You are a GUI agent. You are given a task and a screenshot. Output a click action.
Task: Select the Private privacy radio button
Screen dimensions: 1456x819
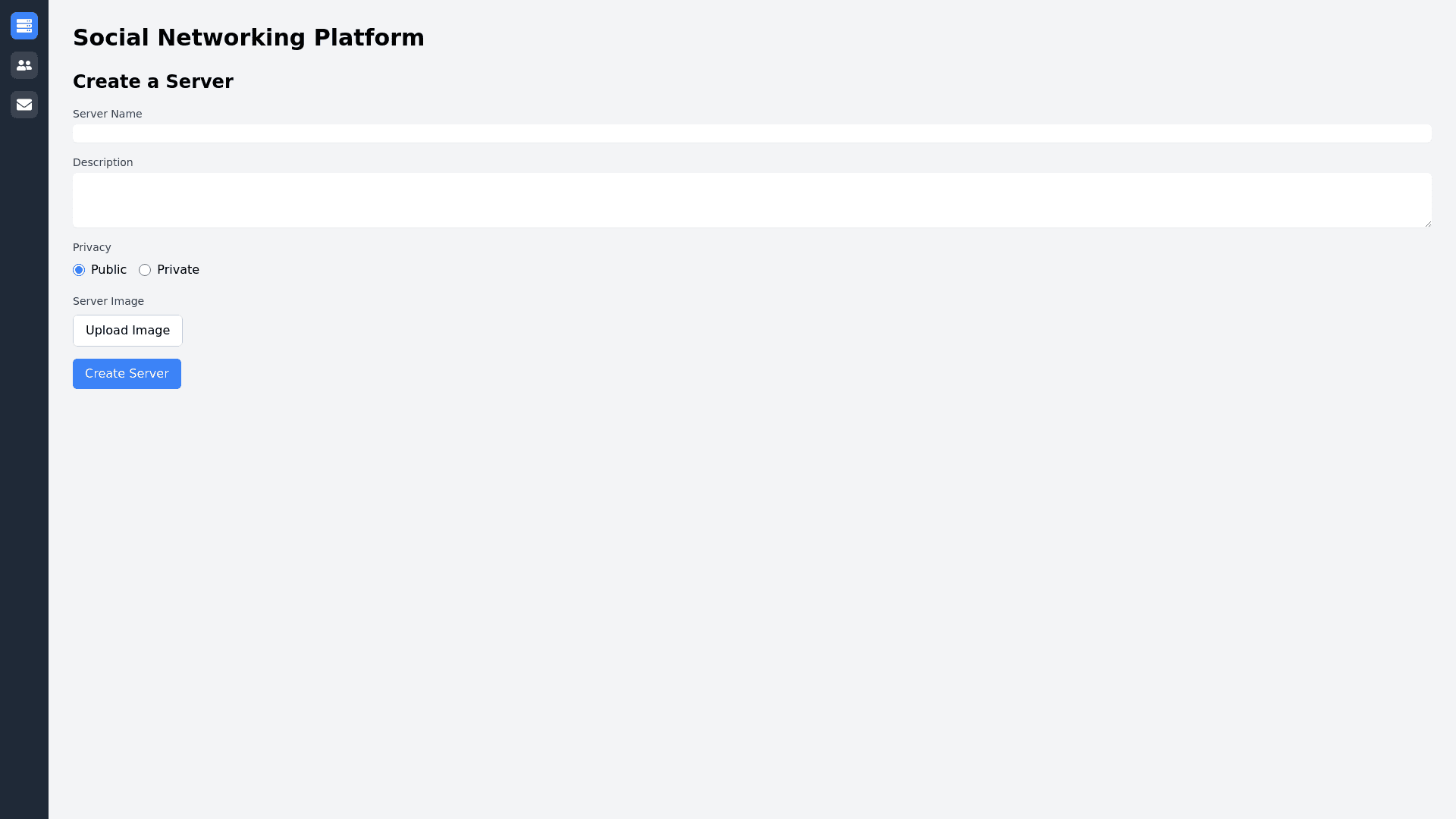coord(145,270)
